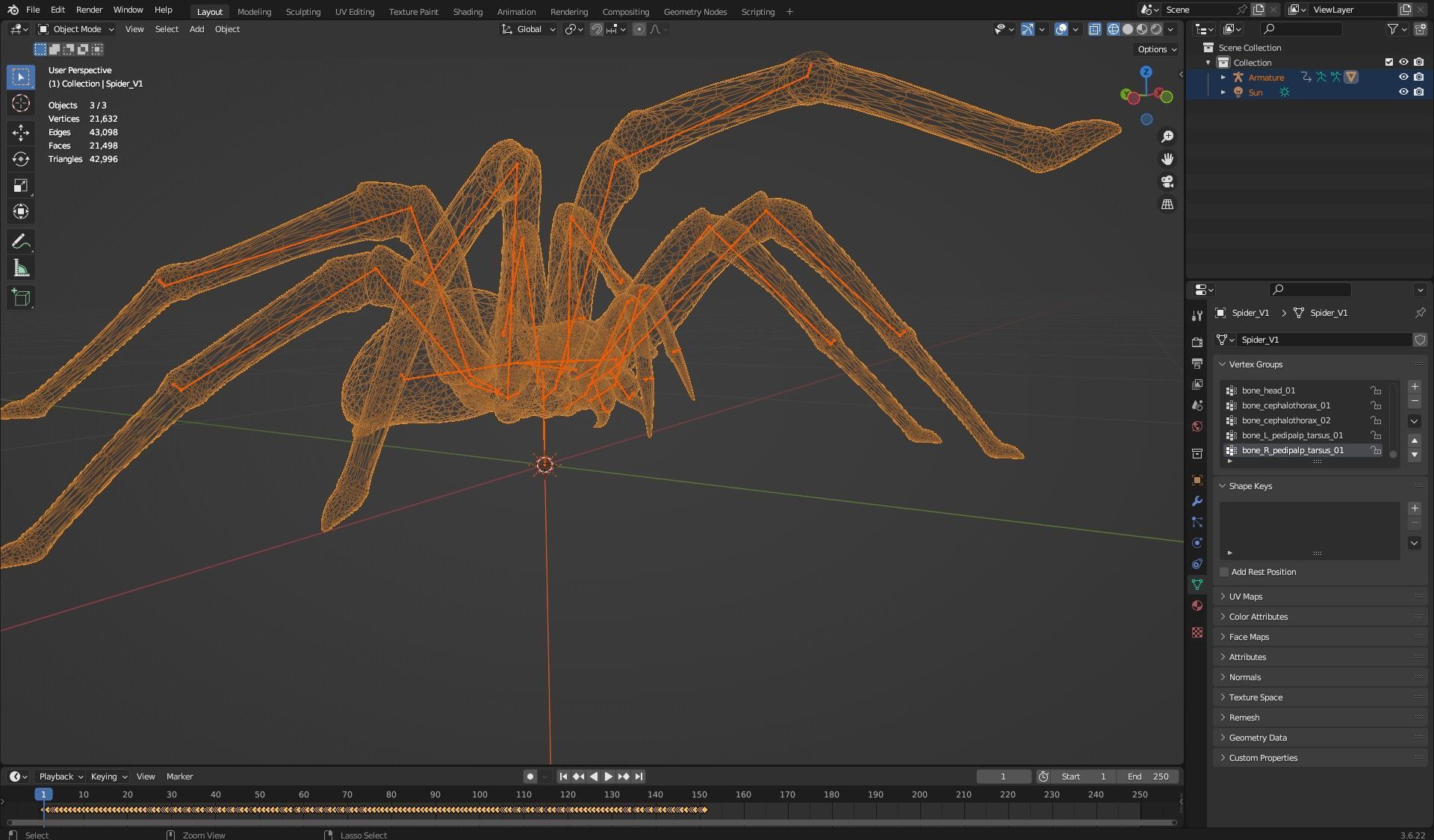Screen dimensions: 1434x840
Task: Jump to the timeline start frame
Action: pos(563,777)
